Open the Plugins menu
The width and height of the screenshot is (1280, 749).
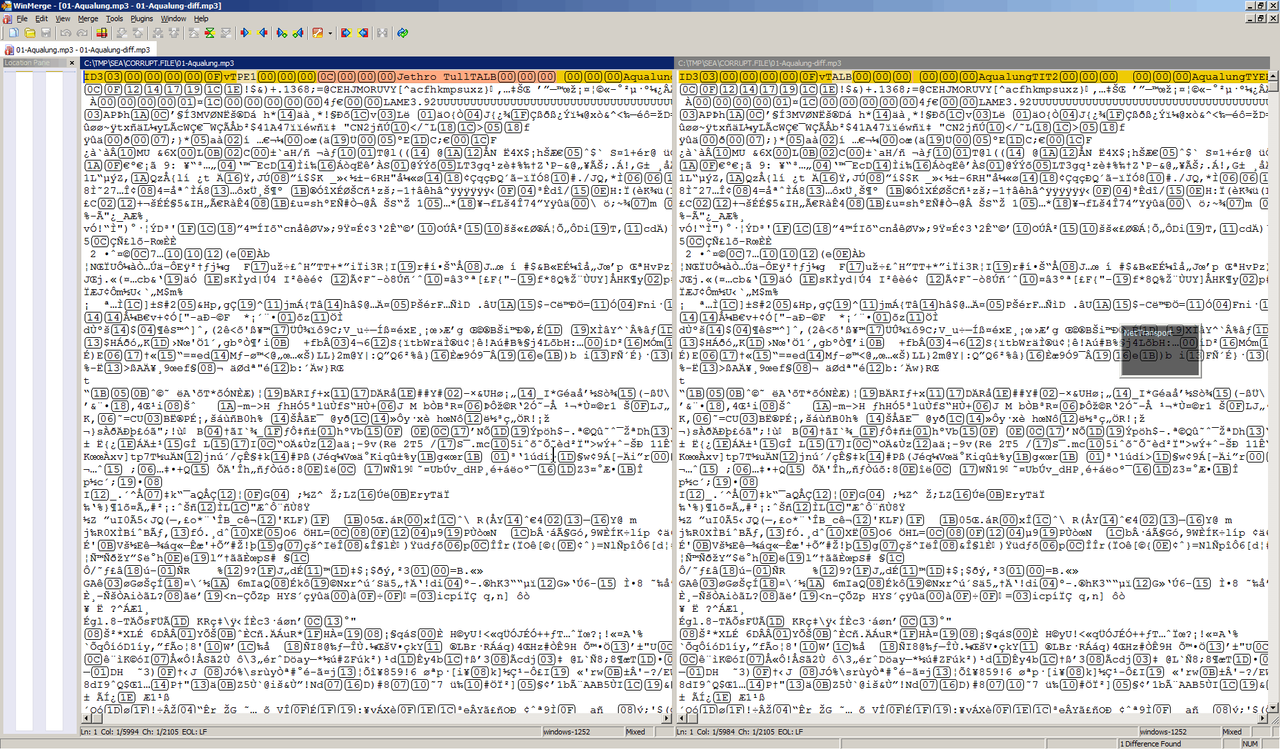click(x=141, y=19)
